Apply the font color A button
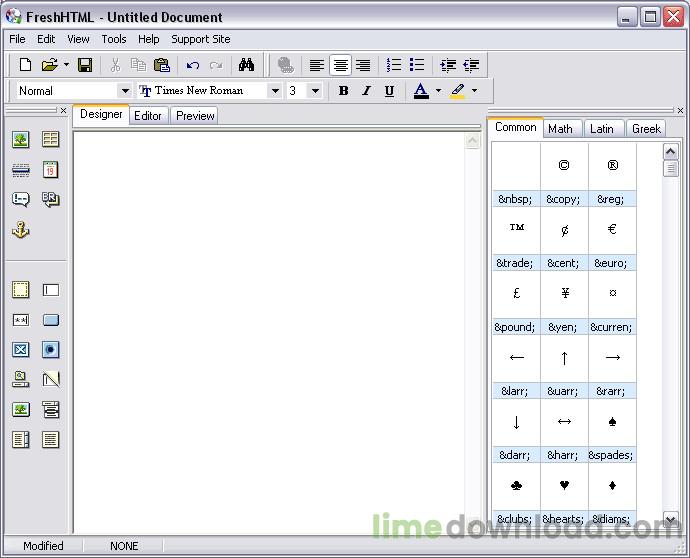Image resolution: width=690 pixels, height=558 pixels. pyautogui.click(x=421, y=91)
